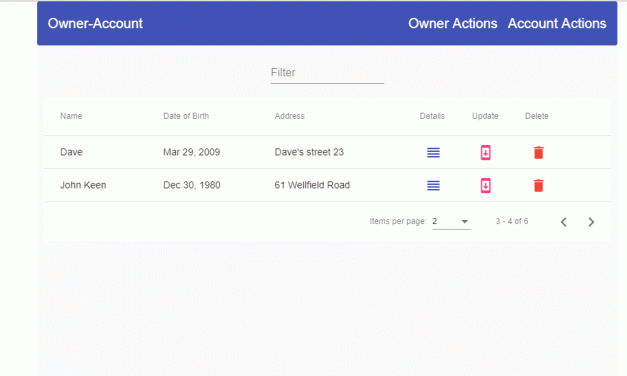This screenshot has height=376, width=627.
Task: Click the John Keen name cell
Action: pyautogui.click(x=83, y=185)
